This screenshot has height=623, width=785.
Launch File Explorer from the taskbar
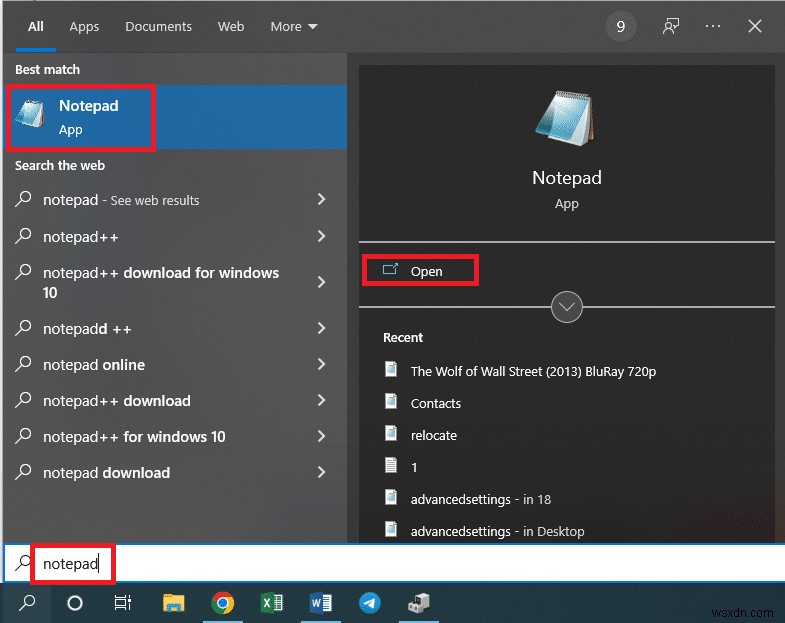[173, 602]
